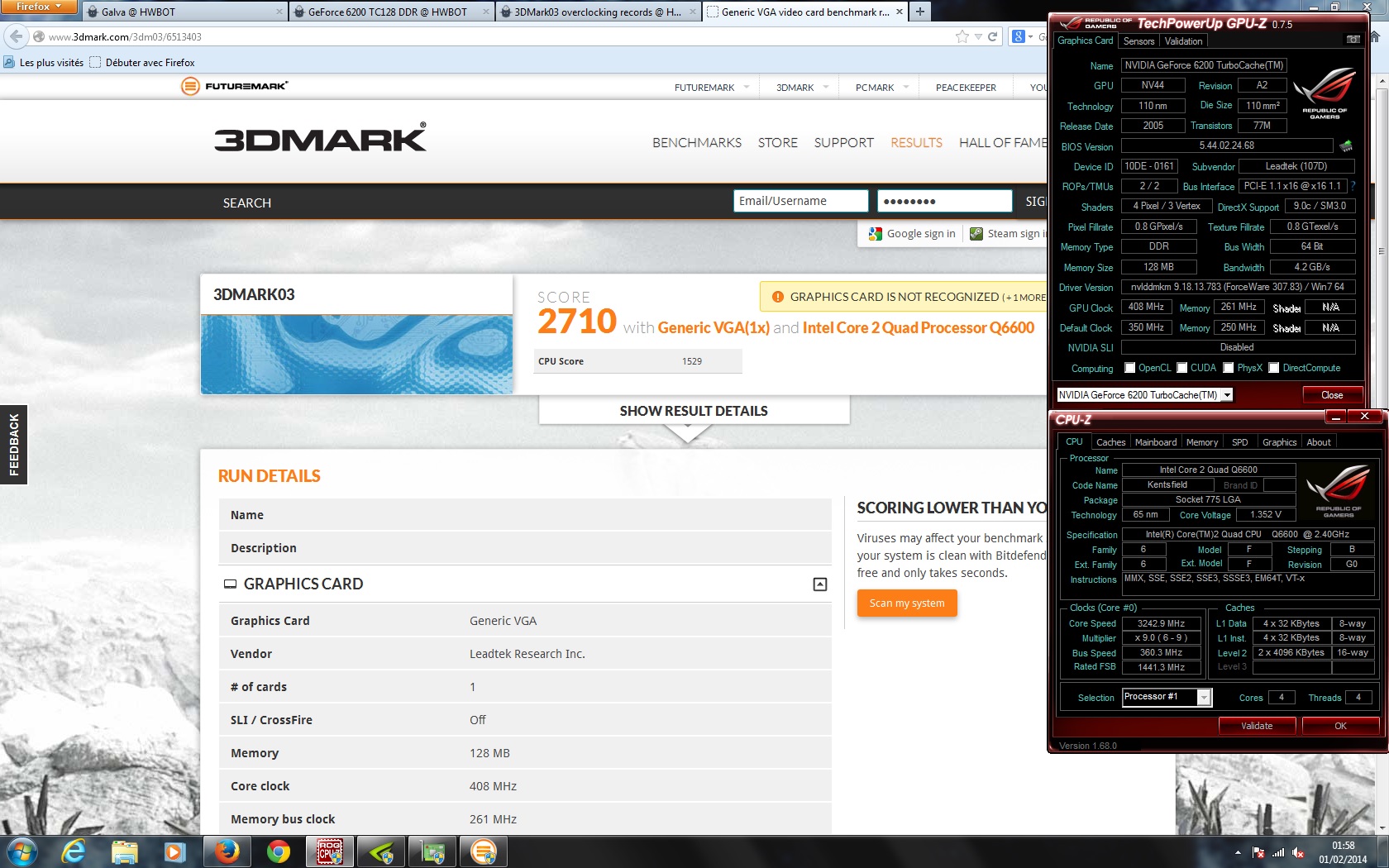
Task: Show hidden tray icons arrow
Action: click(x=1238, y=852)
